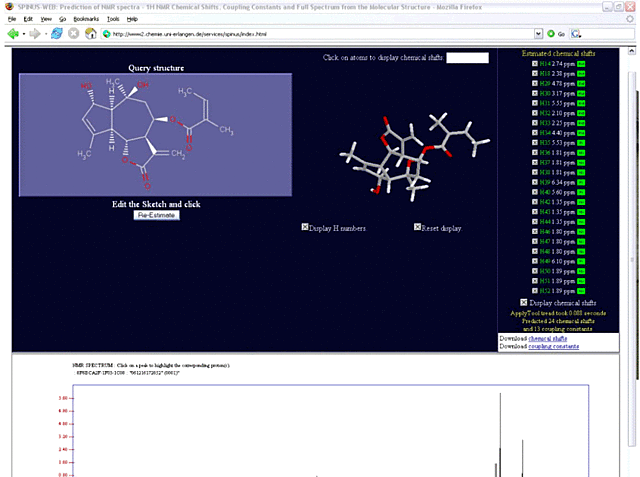
Task: Click the green button beside H31 5.55 ppm
Action: (x=581, y=103)
